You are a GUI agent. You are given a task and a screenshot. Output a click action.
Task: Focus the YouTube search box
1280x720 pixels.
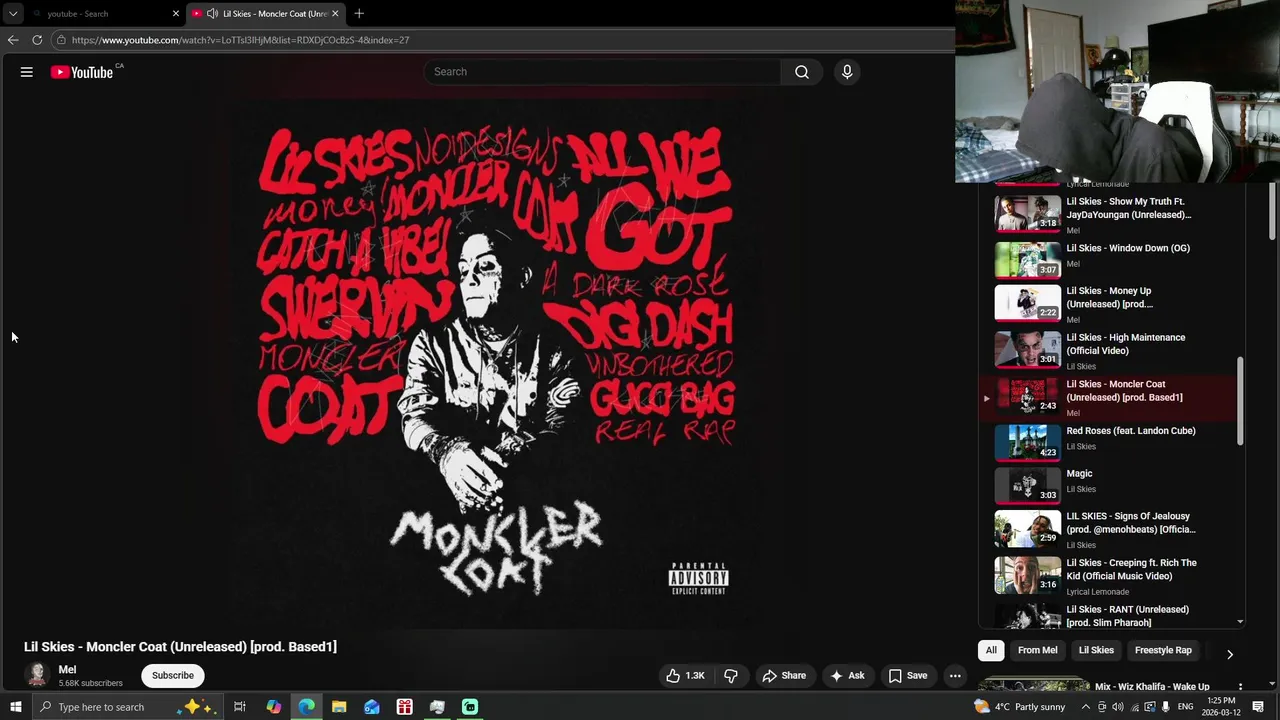pyautogui.click(x=602, y=72)
